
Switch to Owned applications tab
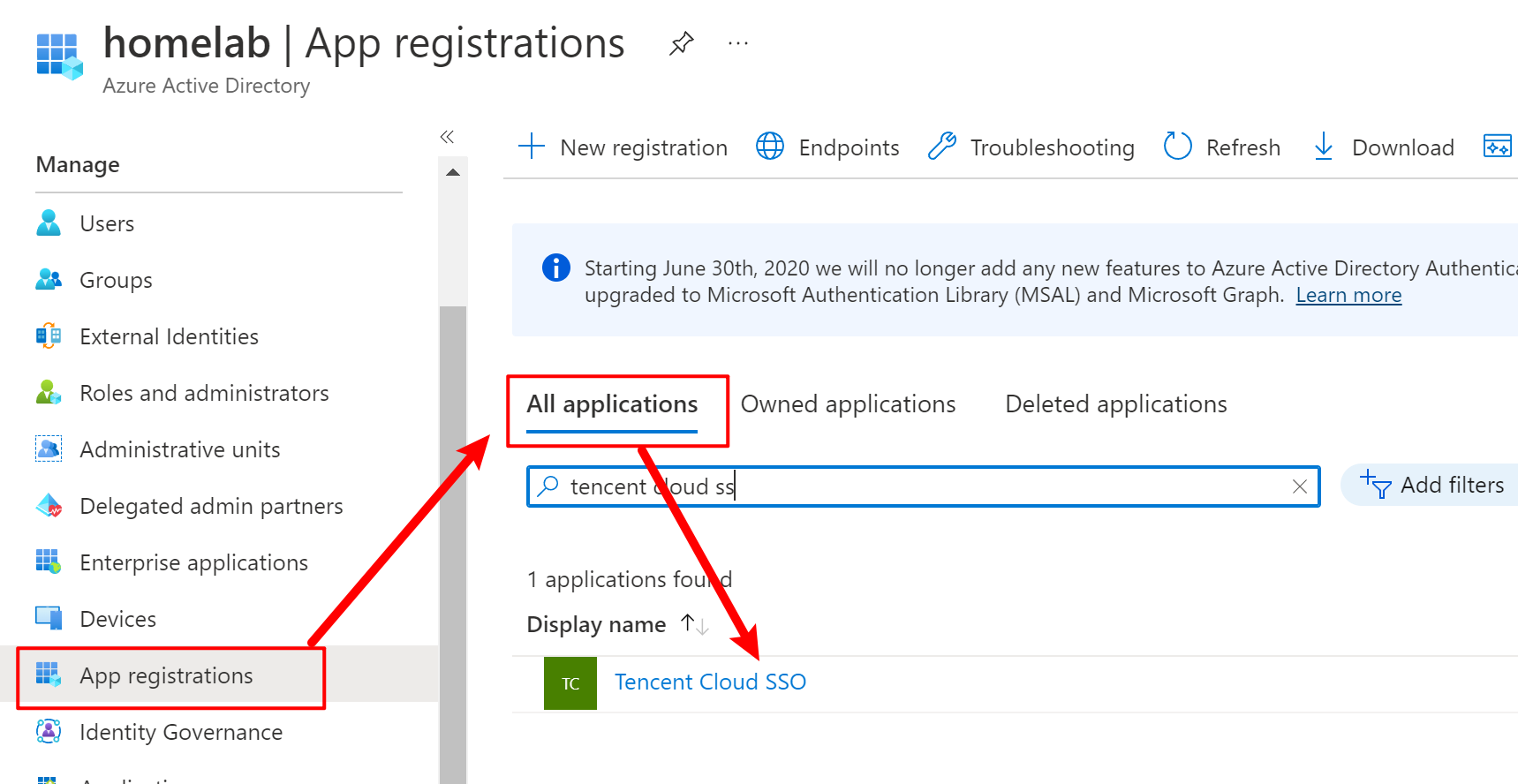coord(848,404)
